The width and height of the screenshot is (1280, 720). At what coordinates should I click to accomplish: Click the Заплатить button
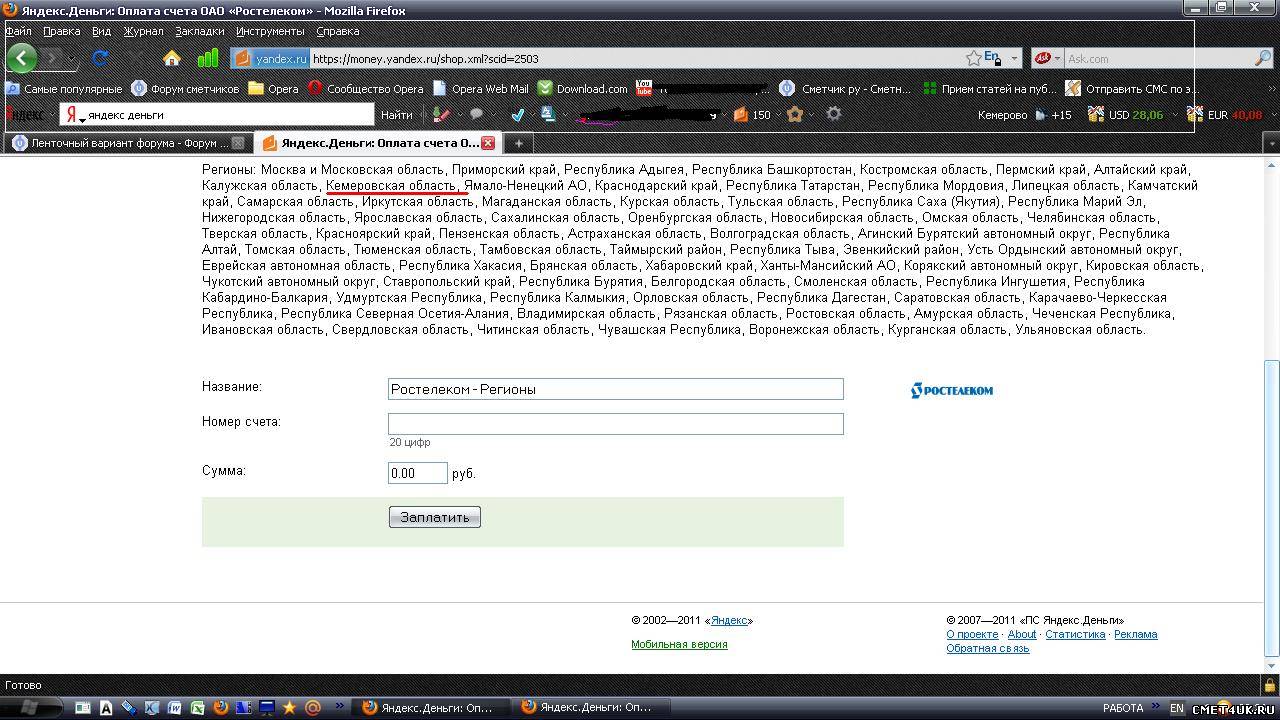coord(435,517)
